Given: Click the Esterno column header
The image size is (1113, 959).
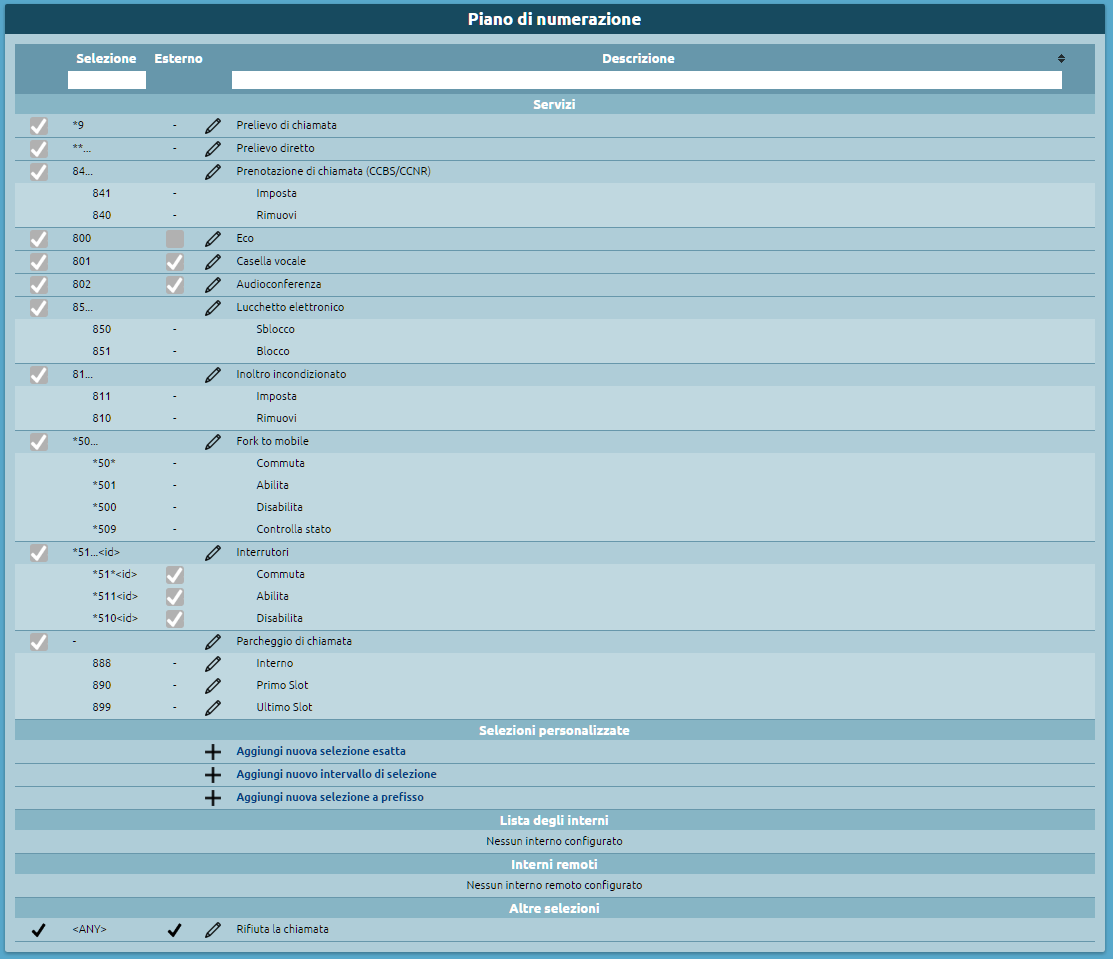Looking at the screenshot, I should 178,58.
